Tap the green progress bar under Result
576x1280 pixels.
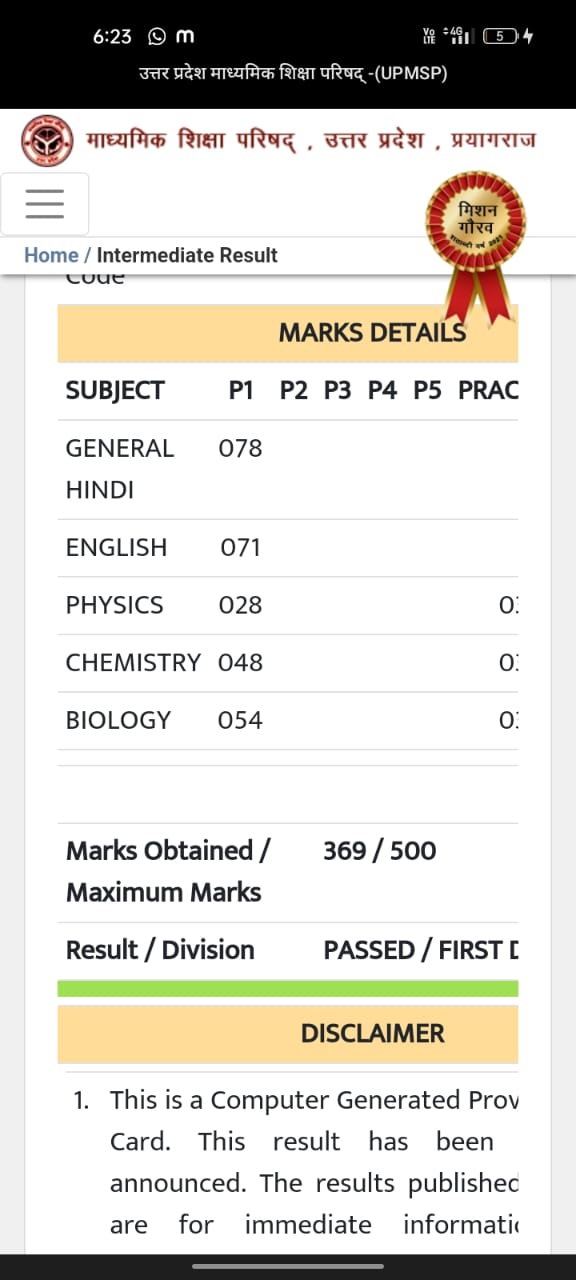click(288, 989)
